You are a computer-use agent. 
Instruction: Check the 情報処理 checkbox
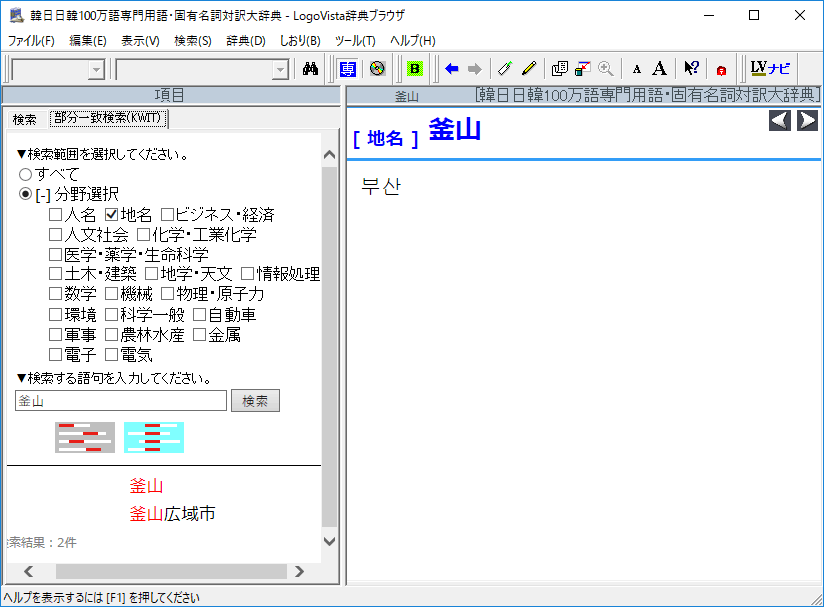pos(248,274)
